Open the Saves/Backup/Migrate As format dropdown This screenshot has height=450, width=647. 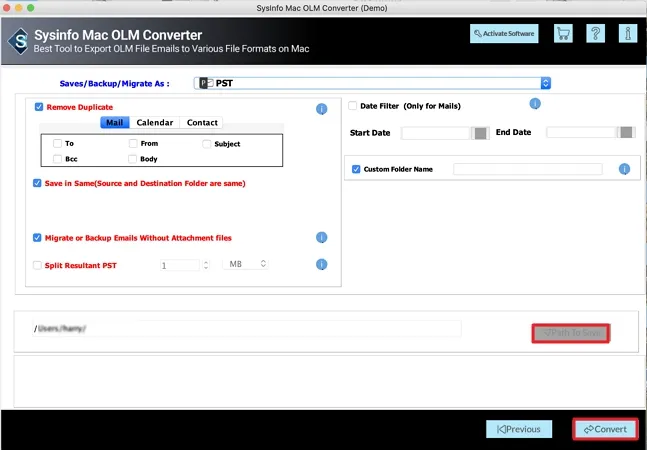pyautogui.click(x=372, y=83)
